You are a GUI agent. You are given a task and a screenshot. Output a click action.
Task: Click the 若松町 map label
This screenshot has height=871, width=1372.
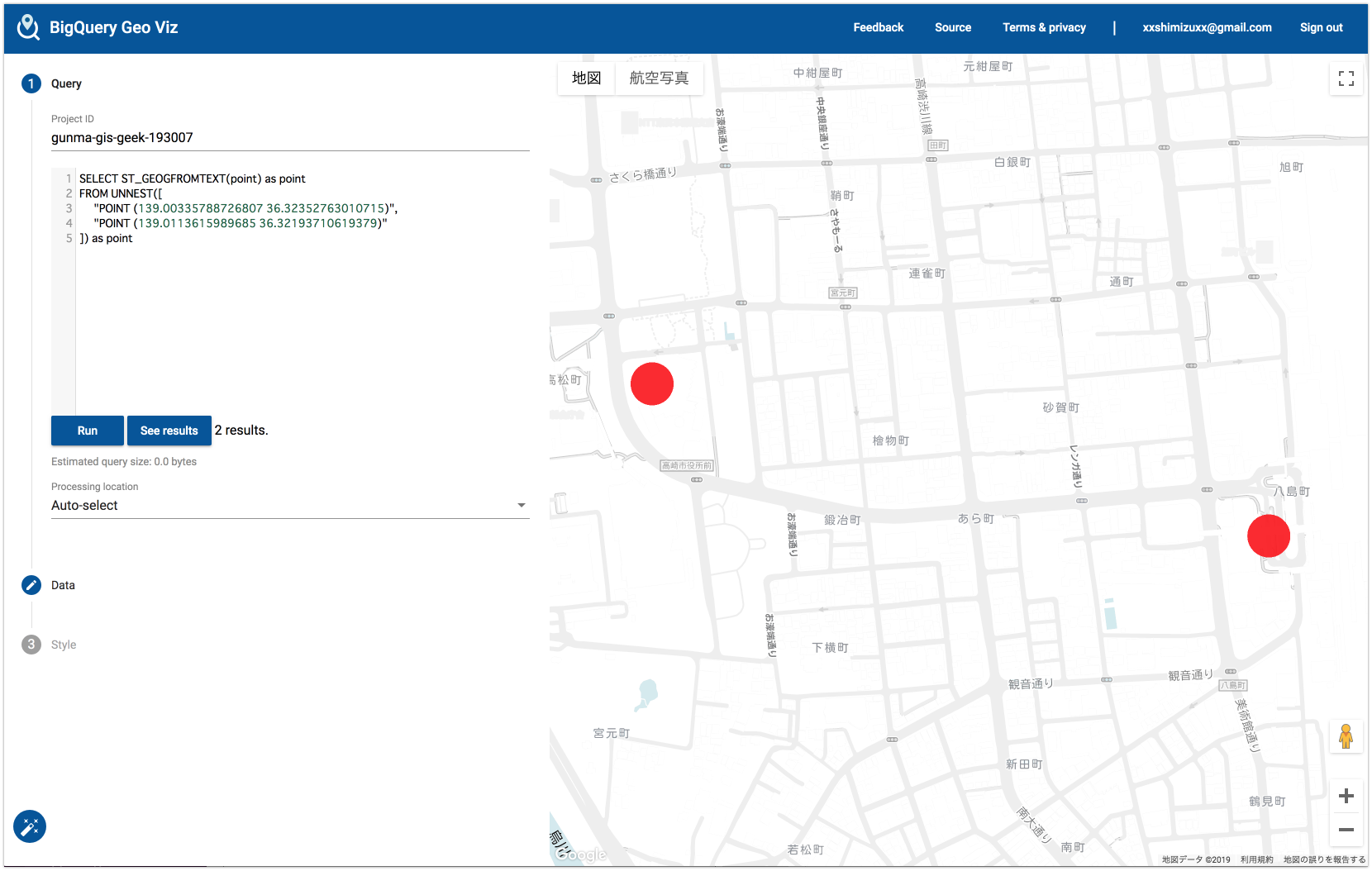805,850
